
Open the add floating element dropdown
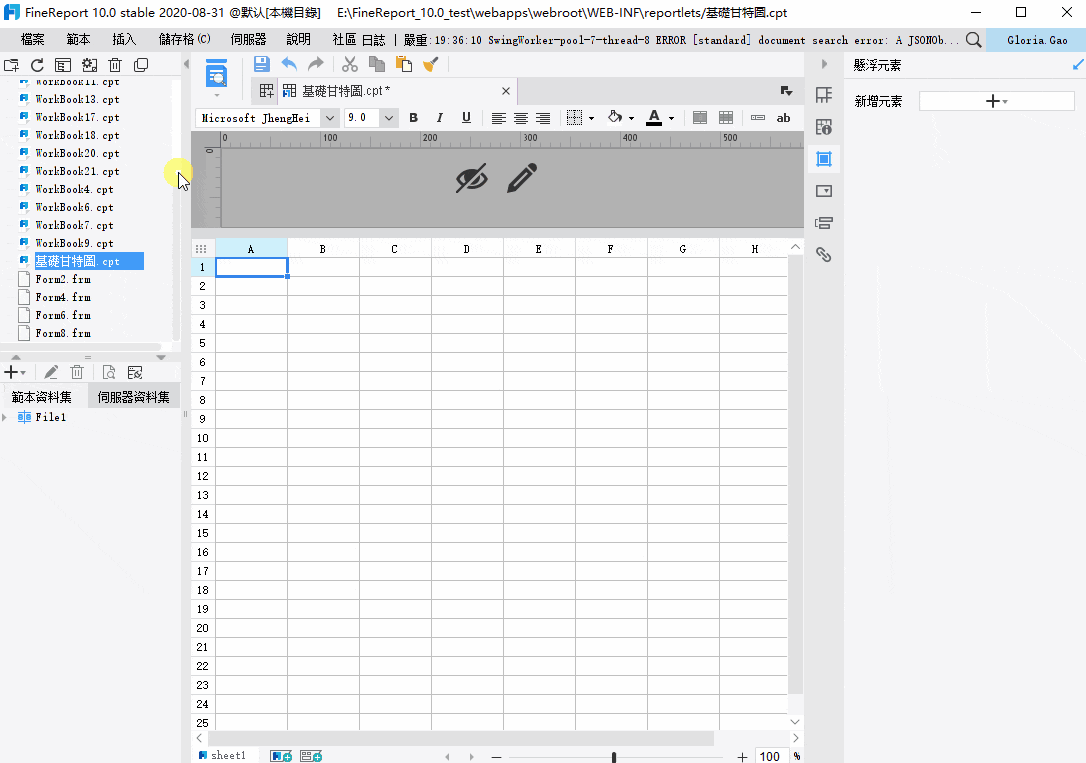pyautogui.click(x=997, y=101)
